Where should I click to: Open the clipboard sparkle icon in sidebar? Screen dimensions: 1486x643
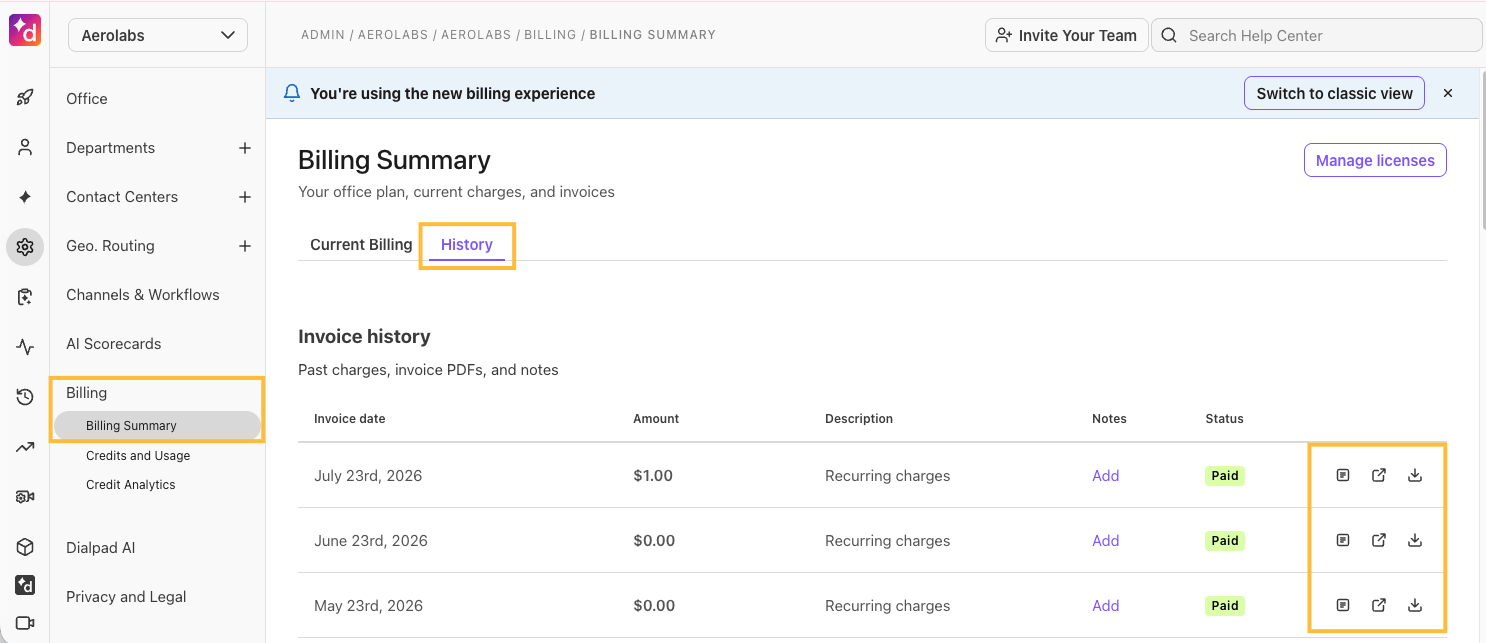[25, 297]
